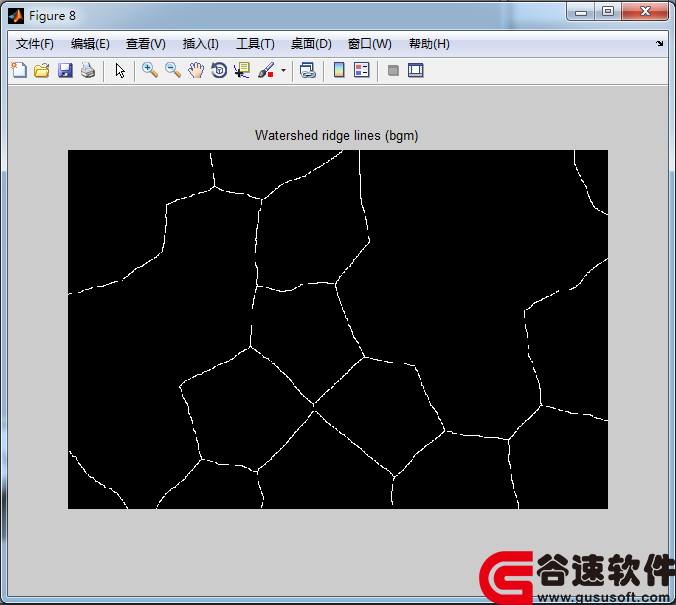Toggle the Brush data tool
Screen dimensions: 676x605
tap(266, 70)
